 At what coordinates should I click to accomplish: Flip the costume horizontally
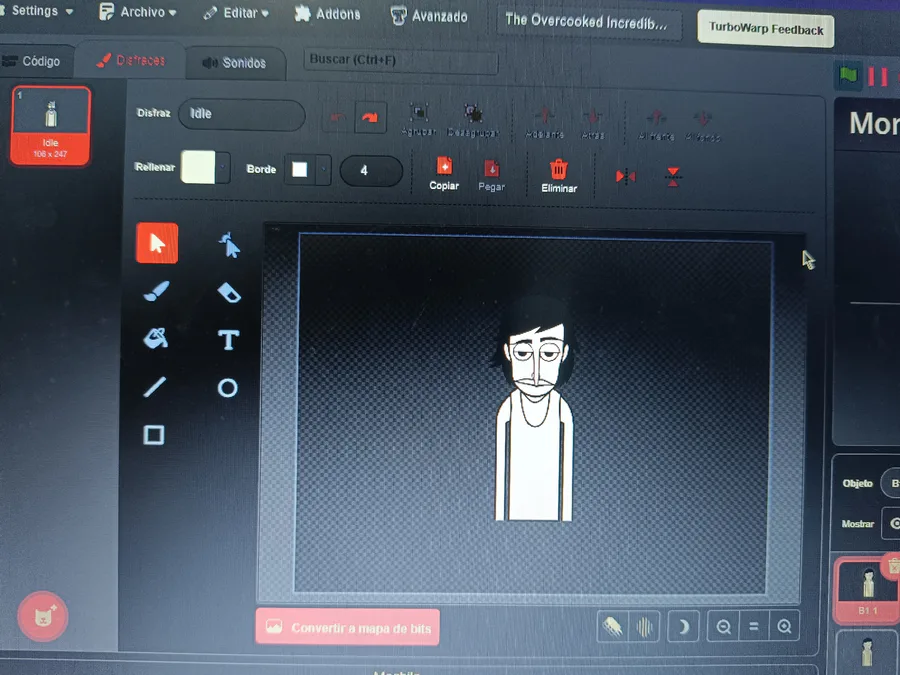(x=625, y=176)
